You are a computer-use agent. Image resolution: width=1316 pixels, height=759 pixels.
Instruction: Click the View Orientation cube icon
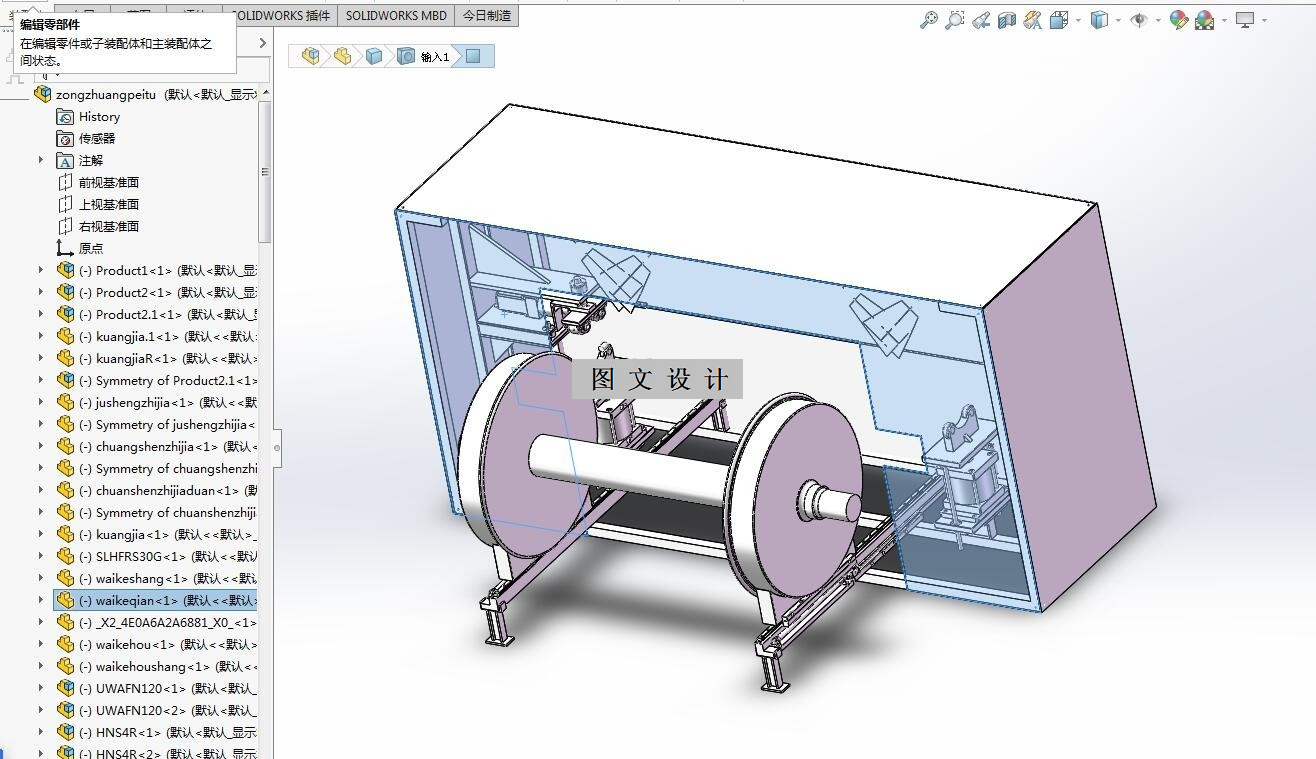[x=1059, y=20]
